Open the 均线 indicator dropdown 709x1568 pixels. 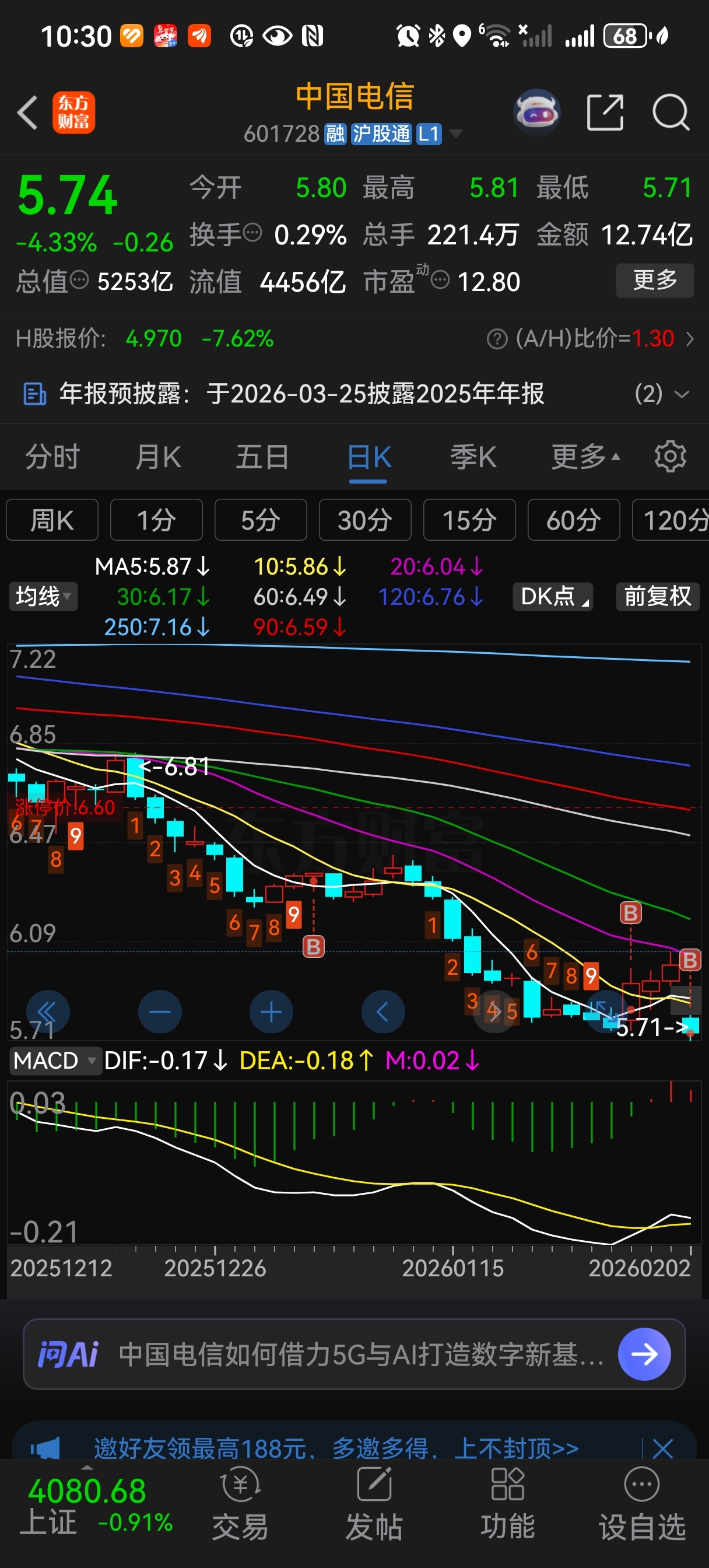coord(43,596)
